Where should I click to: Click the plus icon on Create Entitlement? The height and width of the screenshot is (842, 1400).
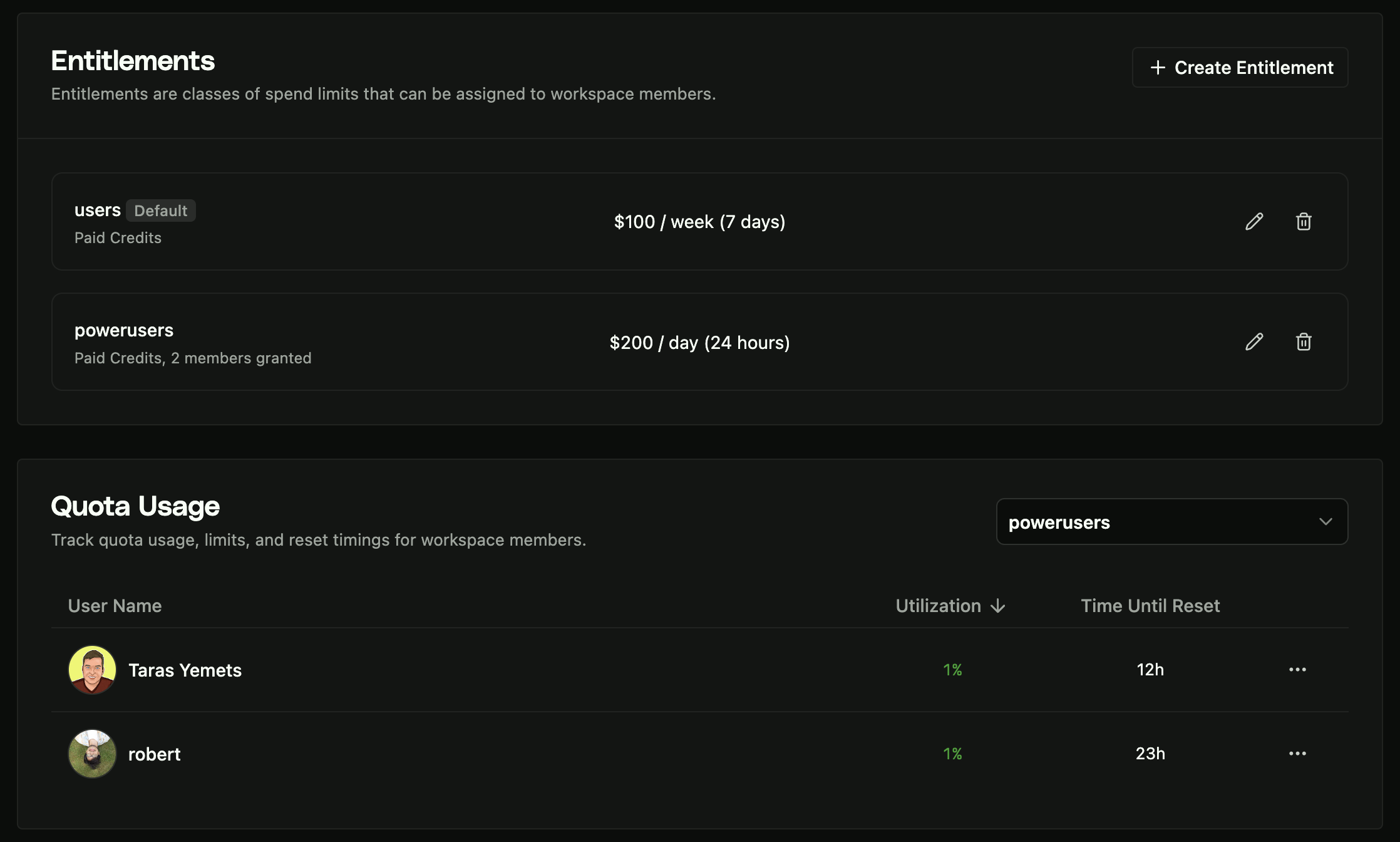[1158, 67]
